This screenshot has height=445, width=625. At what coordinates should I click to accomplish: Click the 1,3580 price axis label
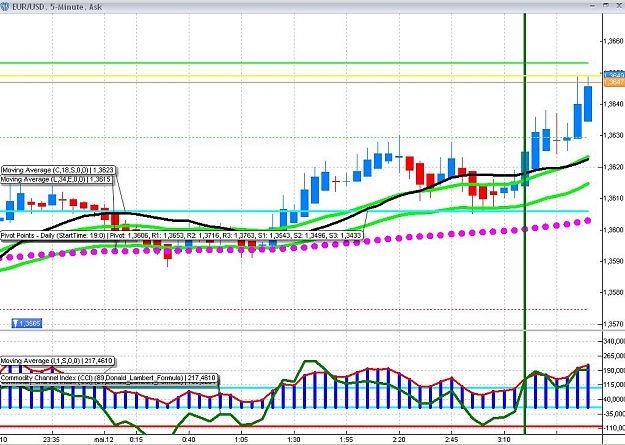613,293
